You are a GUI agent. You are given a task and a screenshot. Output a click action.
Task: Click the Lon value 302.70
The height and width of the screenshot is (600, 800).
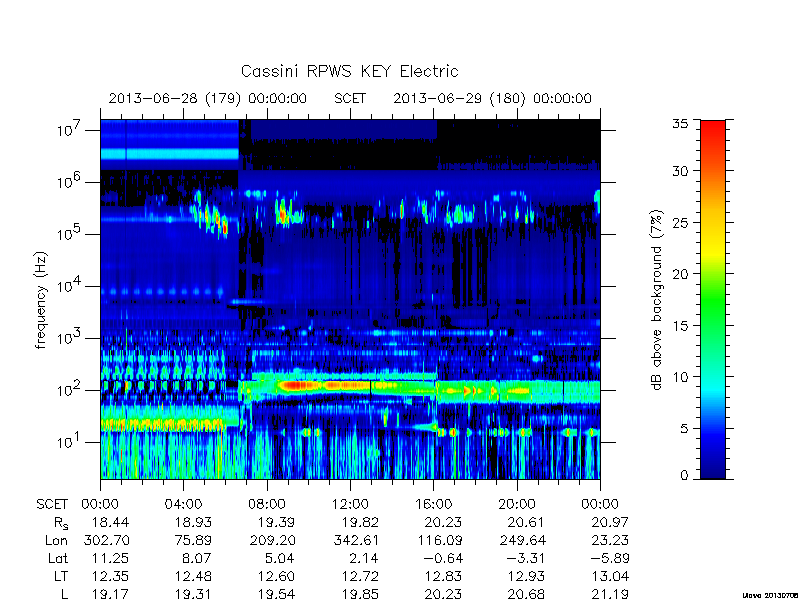click(107, 540)
